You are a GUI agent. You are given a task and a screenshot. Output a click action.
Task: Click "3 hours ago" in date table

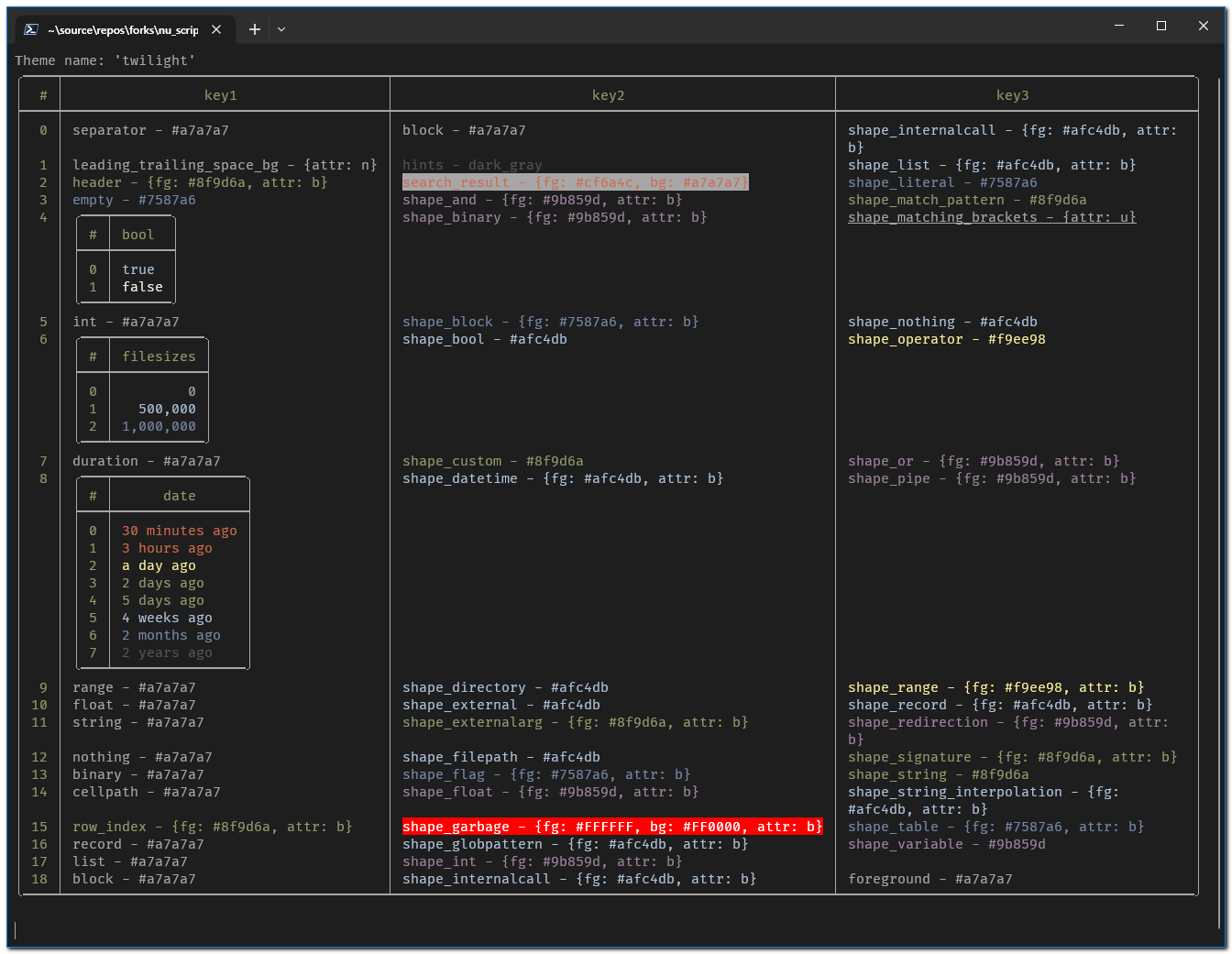(x=168, y=548)
